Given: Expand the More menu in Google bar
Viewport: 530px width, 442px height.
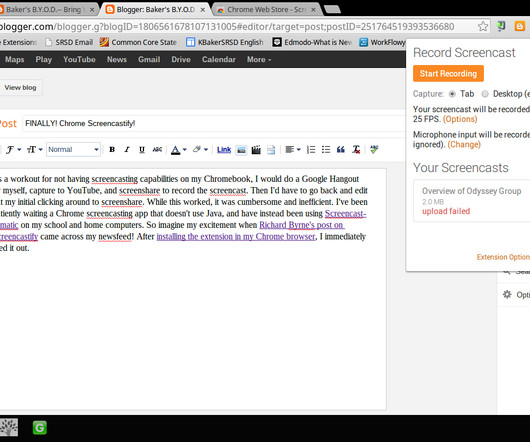Looking at the screenshot, I should tap(259, 59).
